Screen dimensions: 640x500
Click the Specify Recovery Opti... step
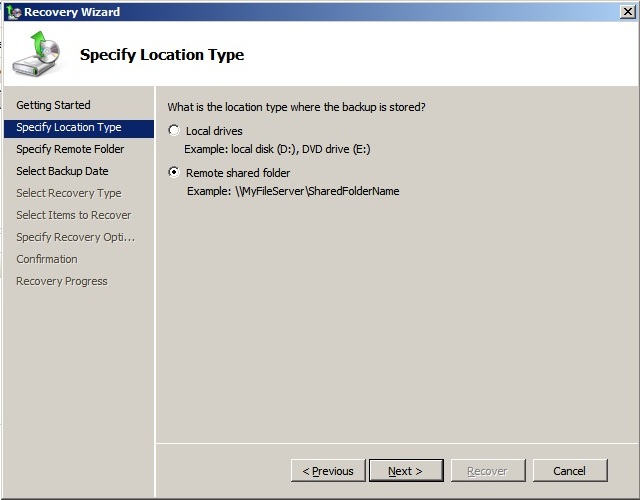point(76,237)
